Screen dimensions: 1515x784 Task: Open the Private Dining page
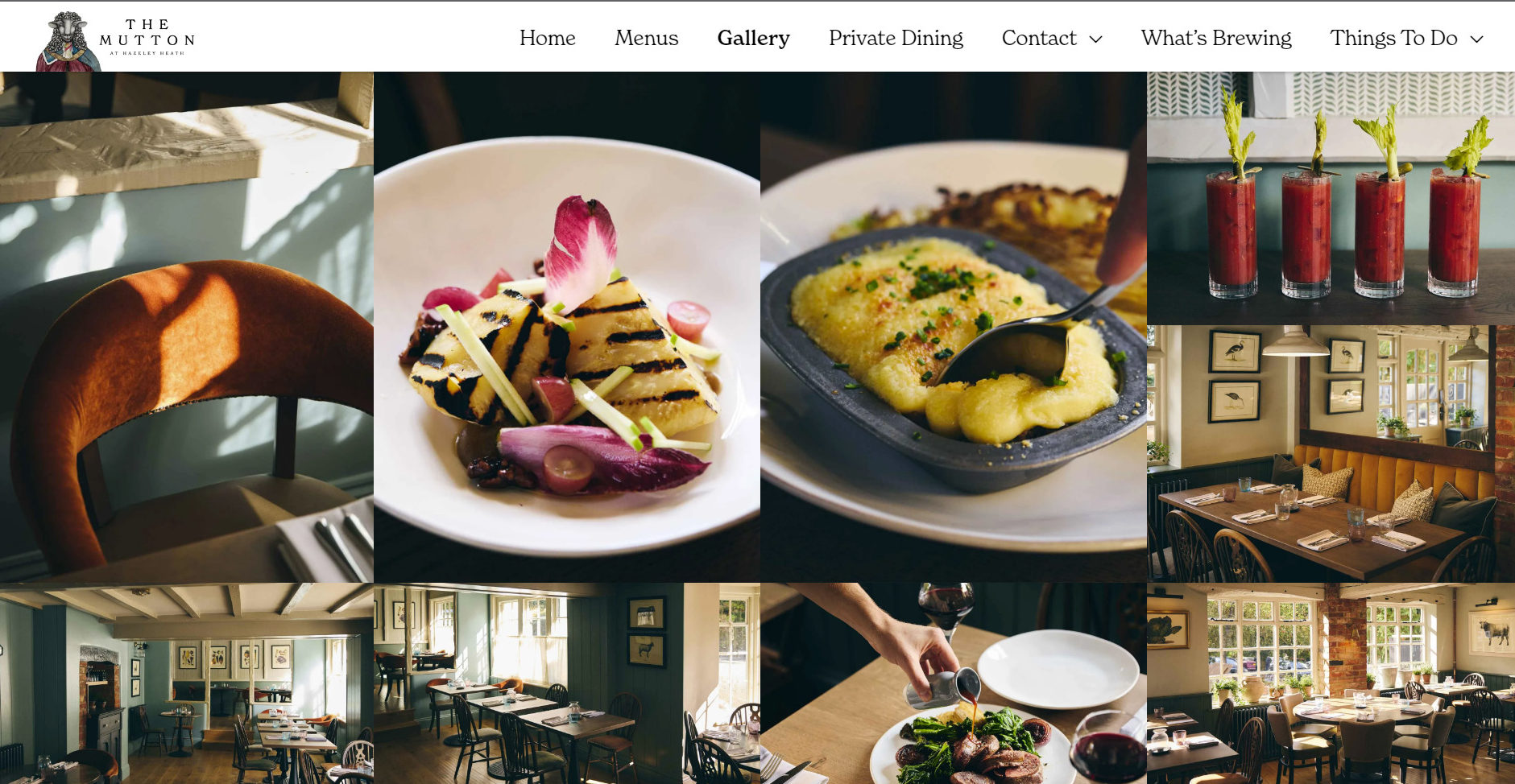(896, 38)
